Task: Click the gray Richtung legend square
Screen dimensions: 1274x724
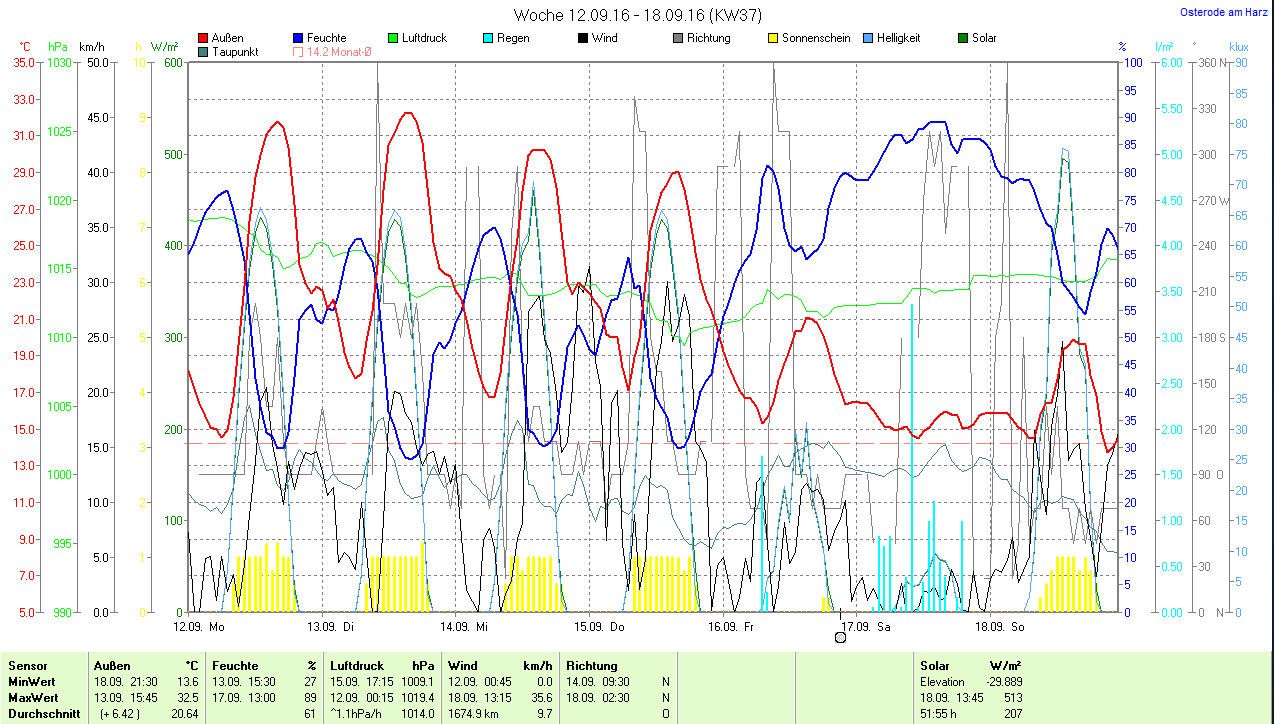Action: 677,39
